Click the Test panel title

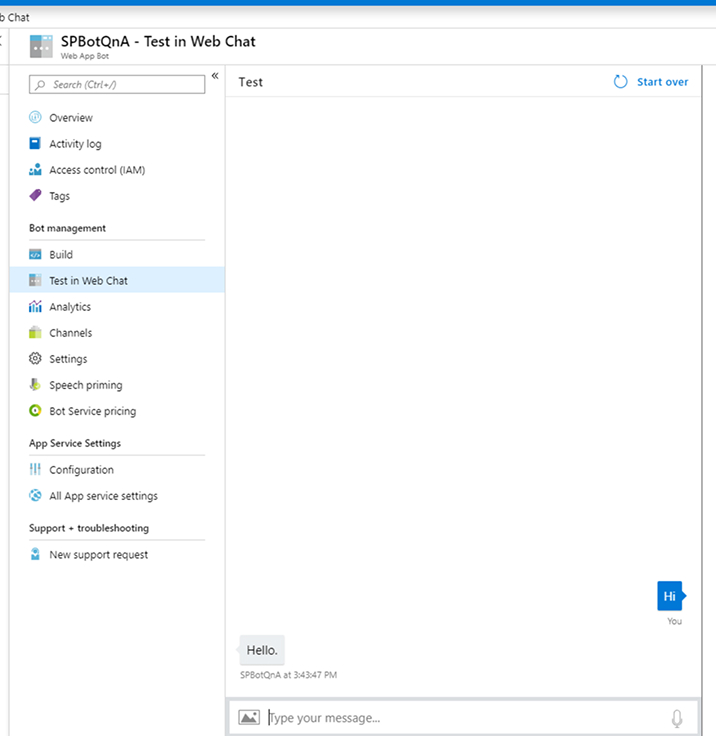click(251, 82)
